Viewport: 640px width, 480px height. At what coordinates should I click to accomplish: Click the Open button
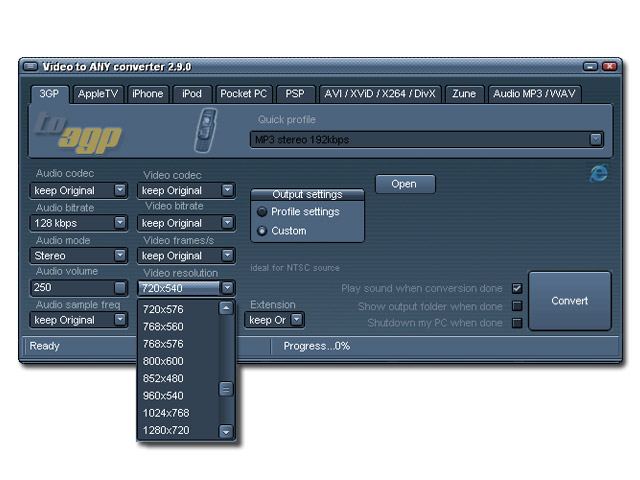[404, 184]
